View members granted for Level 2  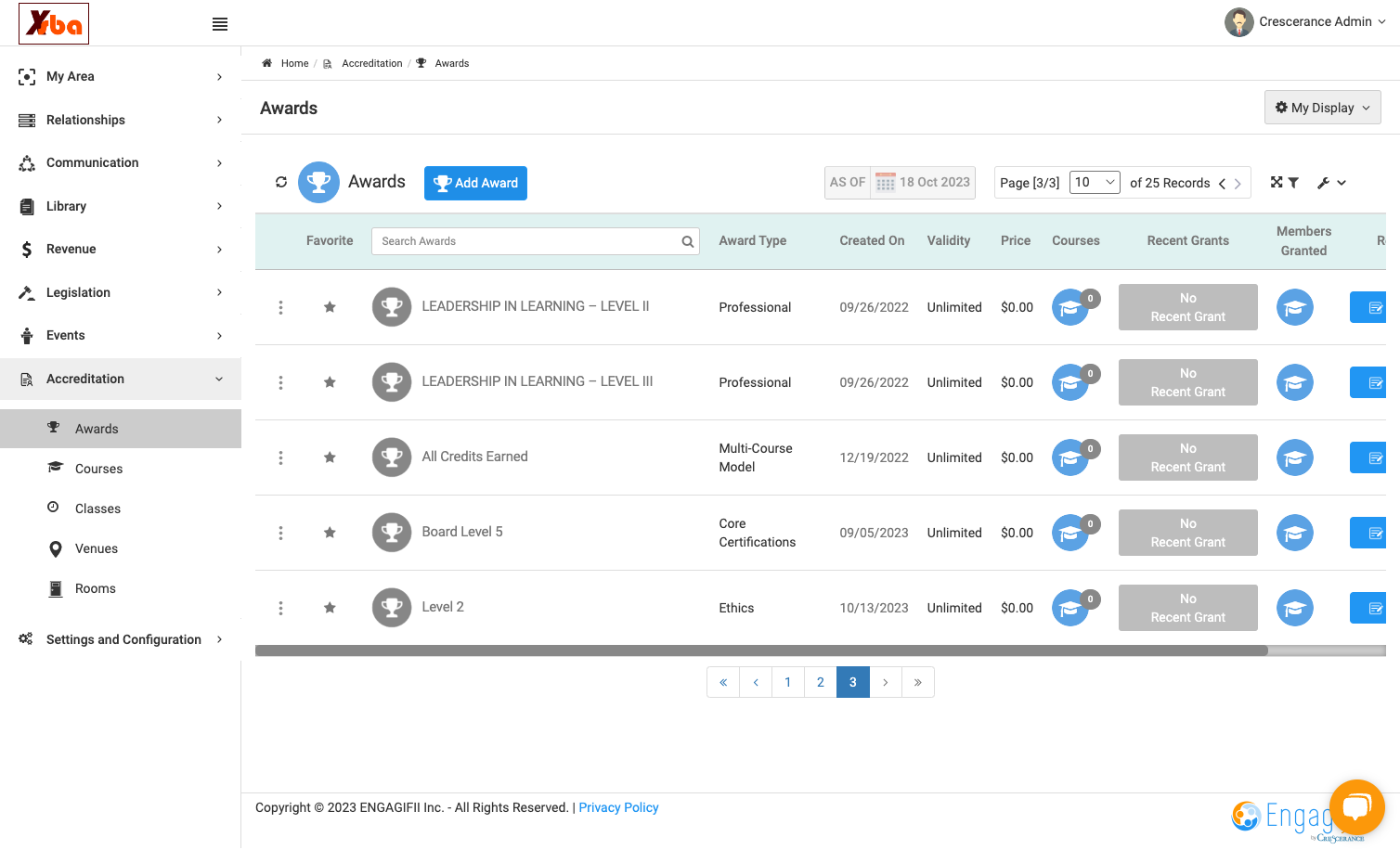[1295, 608]
